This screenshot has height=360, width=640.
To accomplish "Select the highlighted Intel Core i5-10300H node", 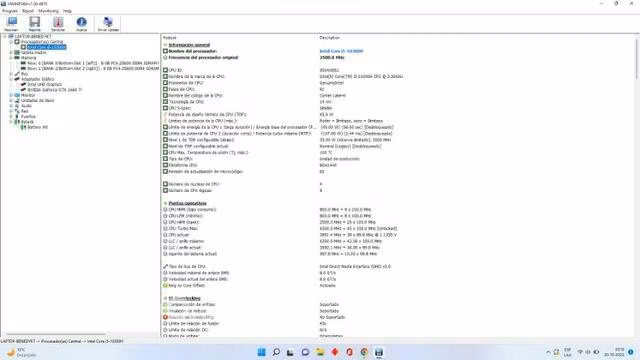I will pyautogui.click(x=47, y=47).
